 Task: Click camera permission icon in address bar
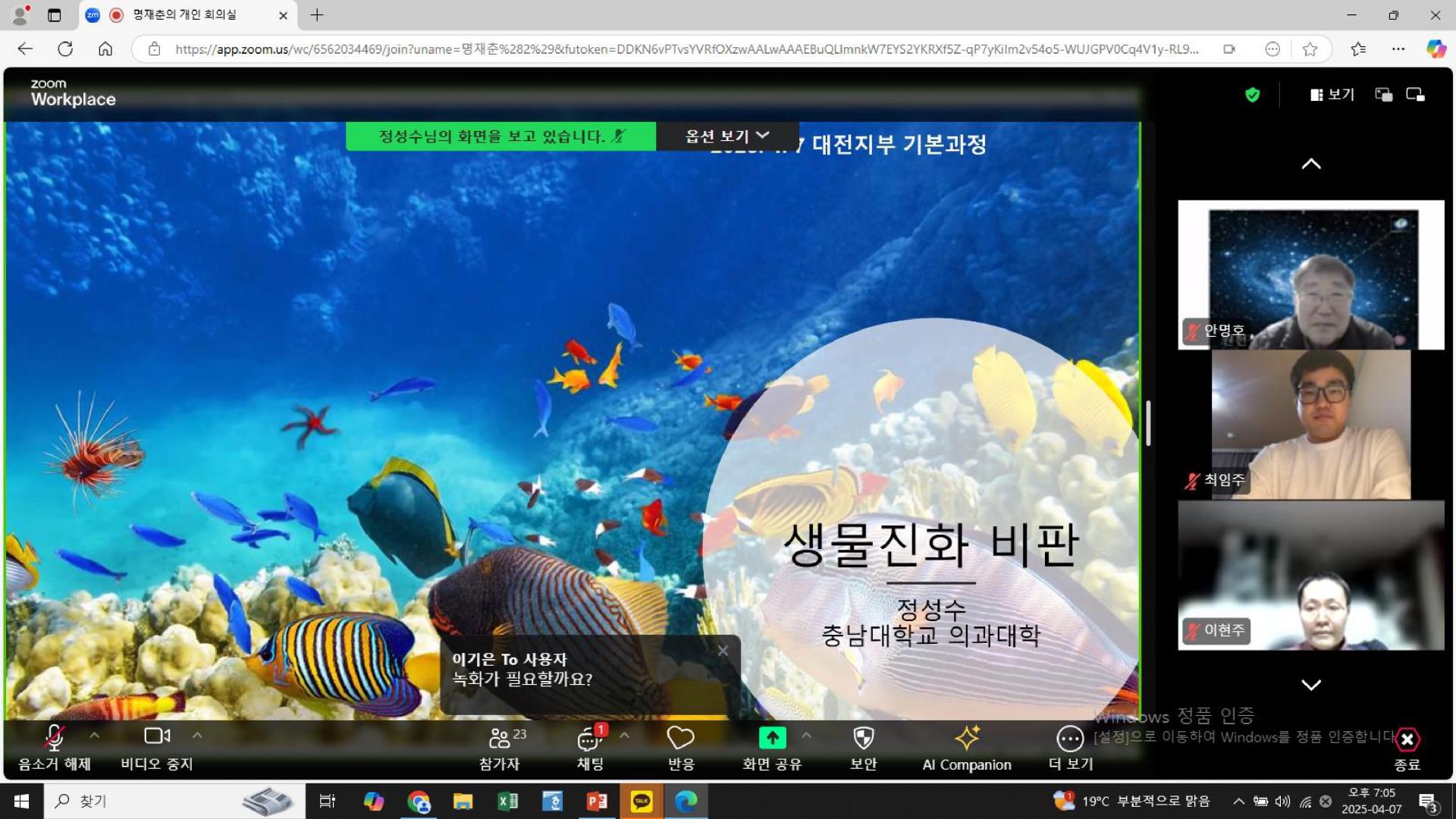coord(1229,49)
